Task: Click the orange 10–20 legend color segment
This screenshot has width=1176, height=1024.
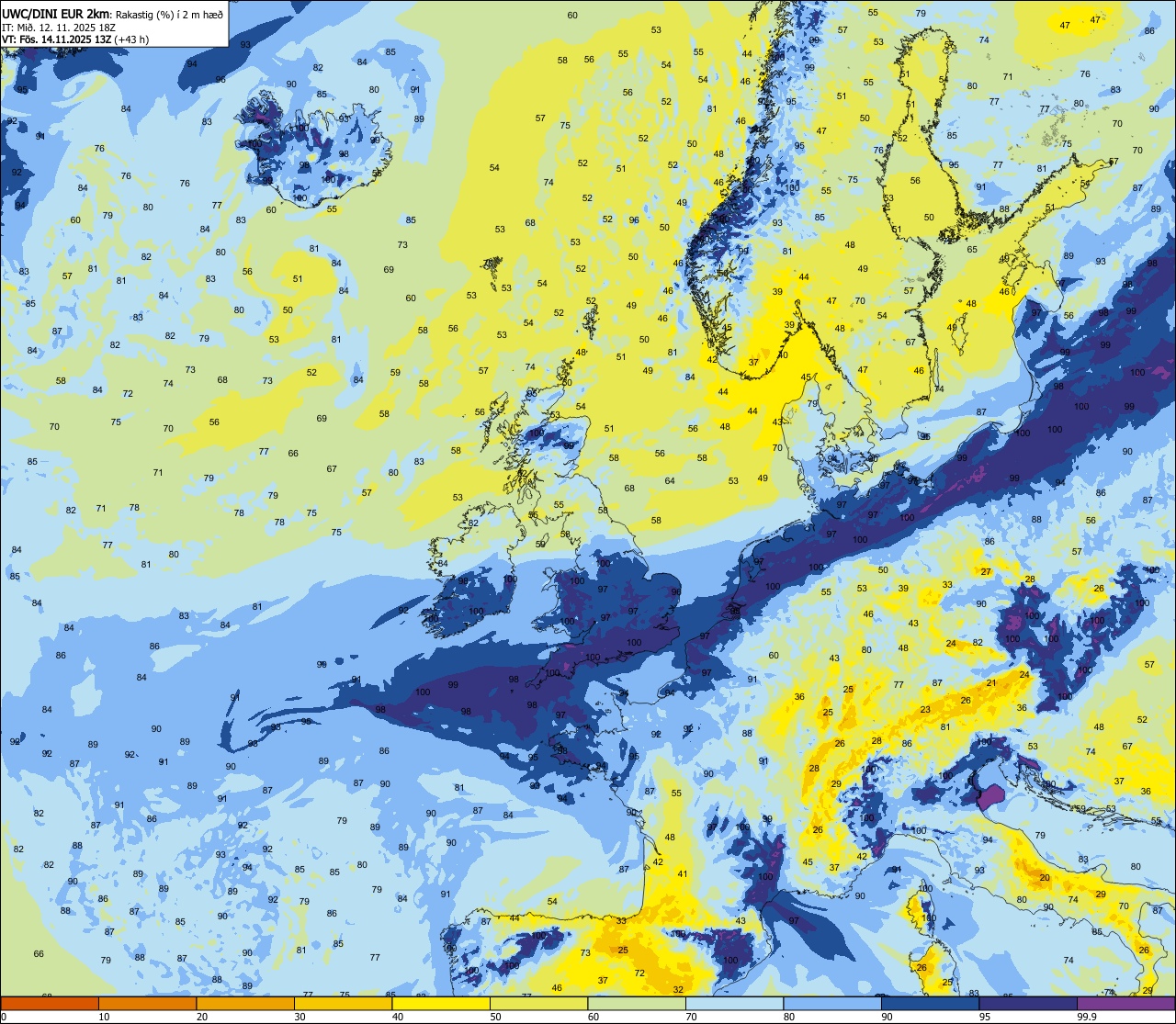Action: pos(147,1004)
